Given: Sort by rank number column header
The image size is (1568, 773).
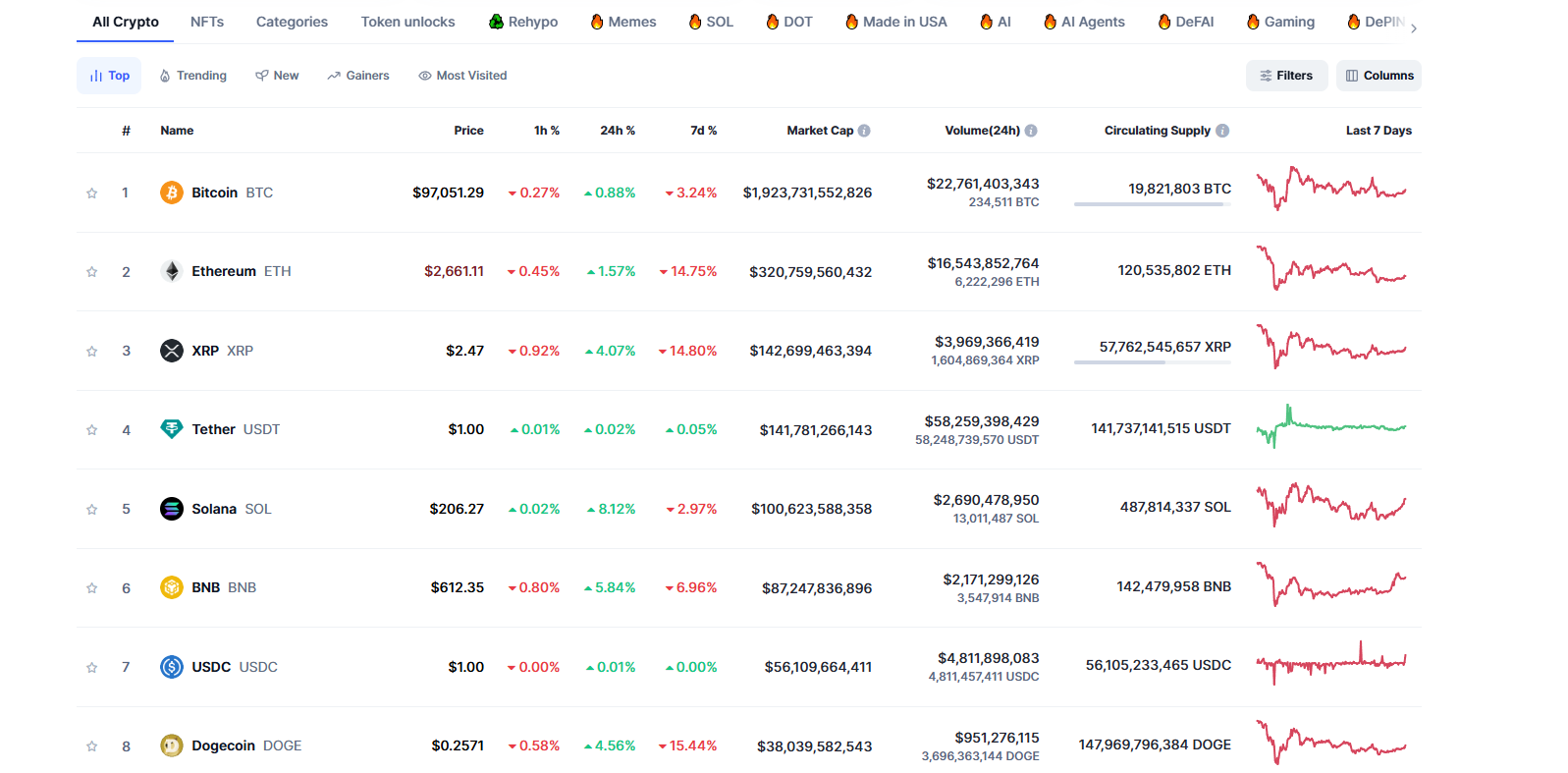Looking at the screenshot, I should (126, 131).
